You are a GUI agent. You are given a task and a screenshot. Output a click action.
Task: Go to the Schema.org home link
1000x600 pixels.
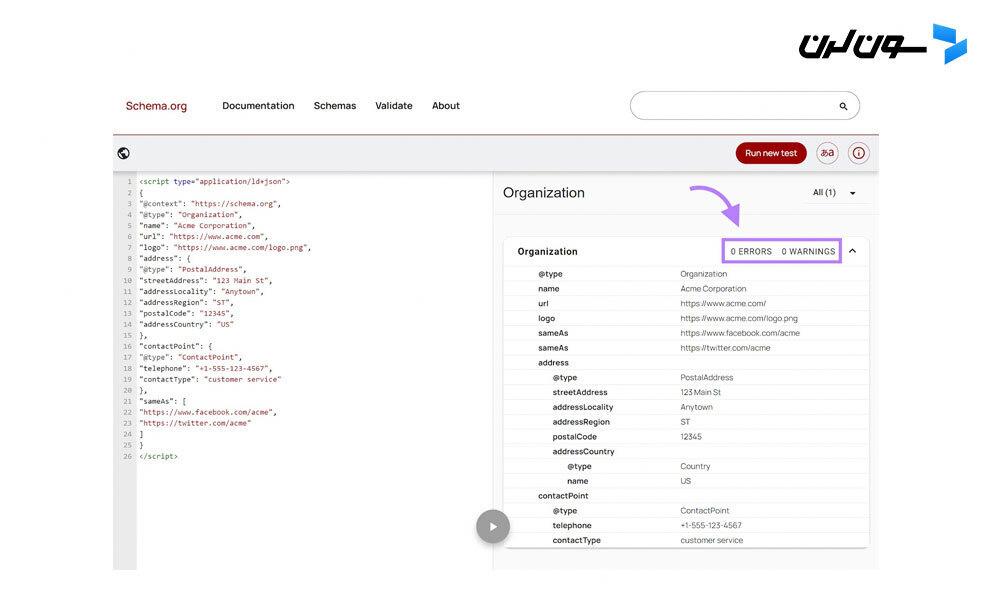pos(156,106)
